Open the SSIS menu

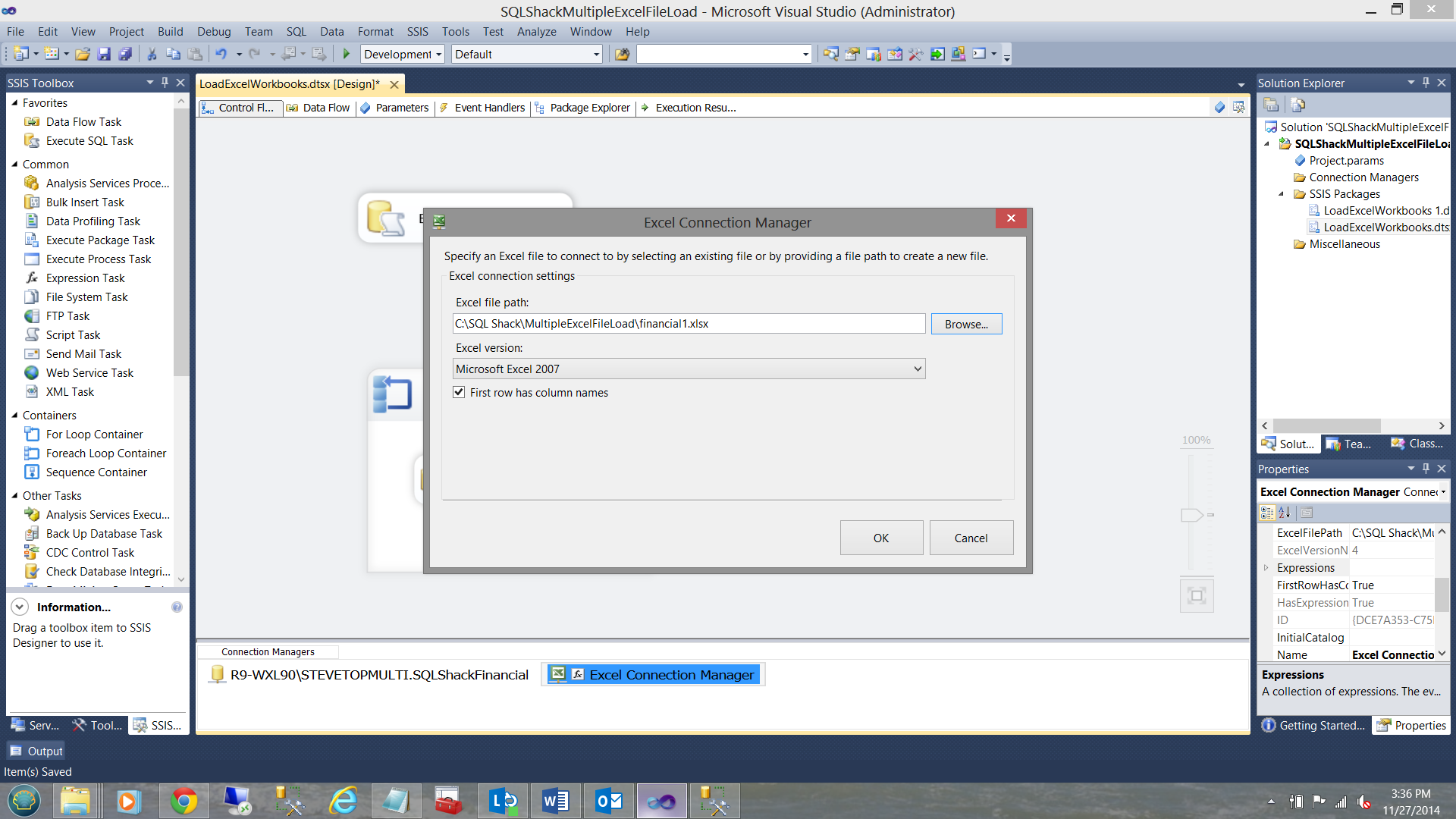417,32
